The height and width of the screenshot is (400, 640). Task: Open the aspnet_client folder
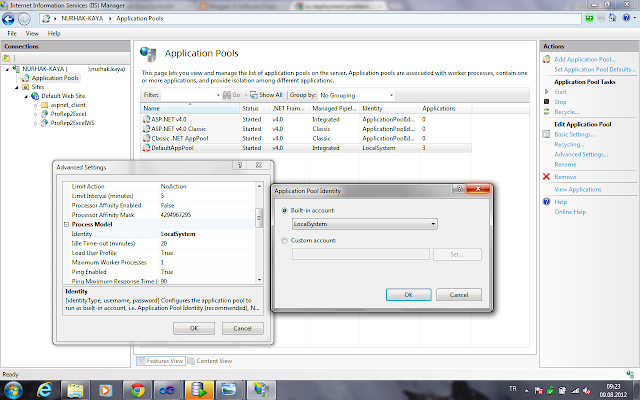coord(68,105)
